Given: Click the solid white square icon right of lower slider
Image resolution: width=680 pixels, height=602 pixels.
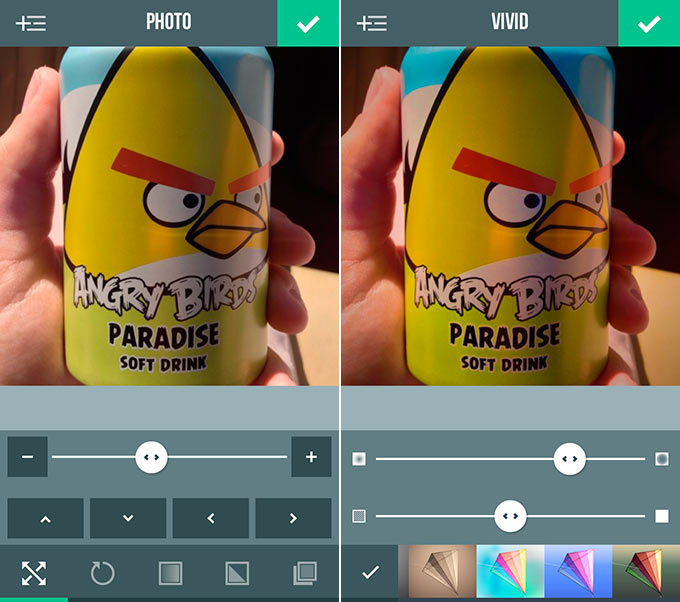Looking at the screenshot, I should pyautogui.click(x=662, y=516).
